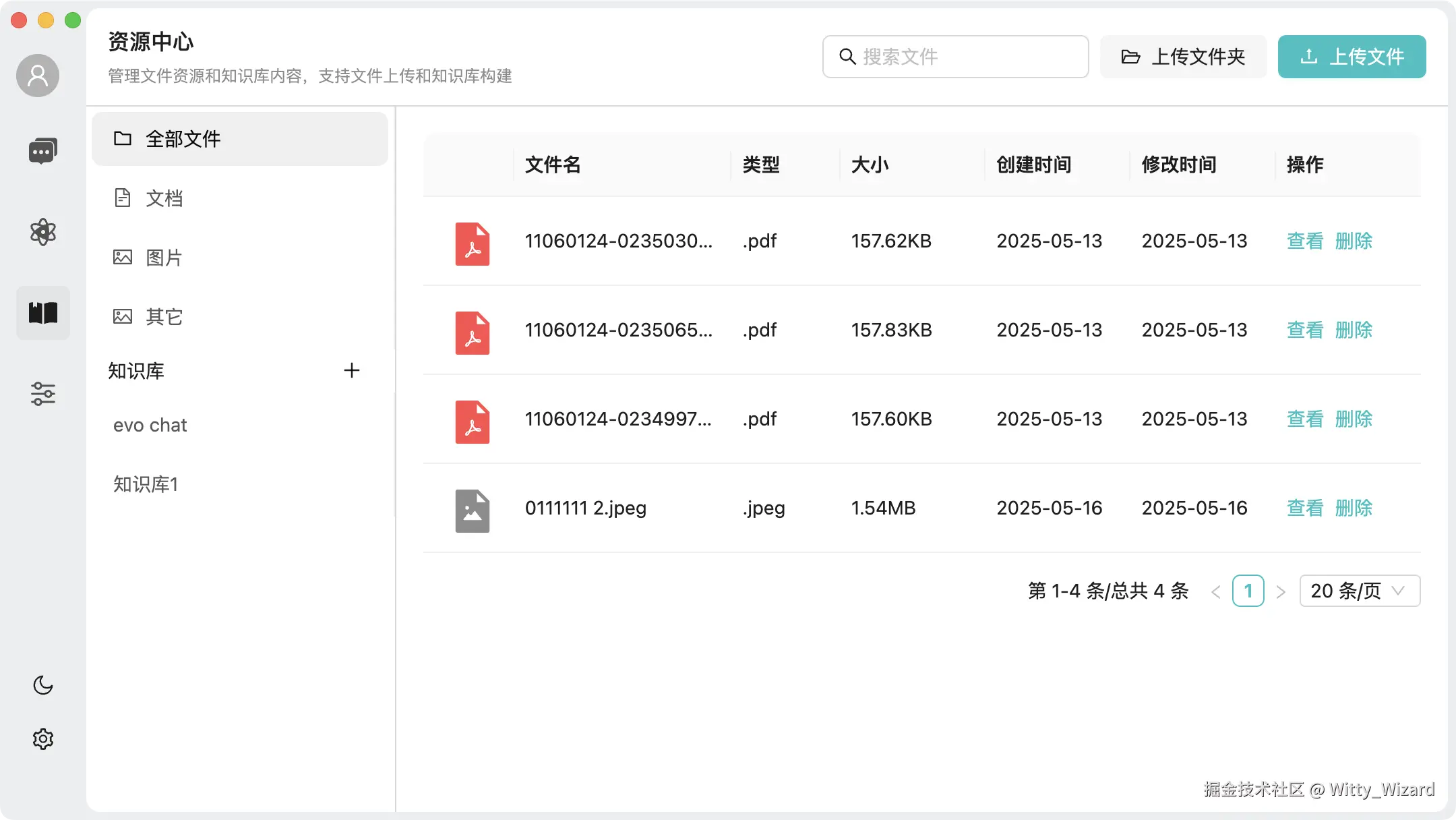The height and width of the screenshot is (820, 1456).
Task: Open the resource center book icon
Action: (43, 312)
